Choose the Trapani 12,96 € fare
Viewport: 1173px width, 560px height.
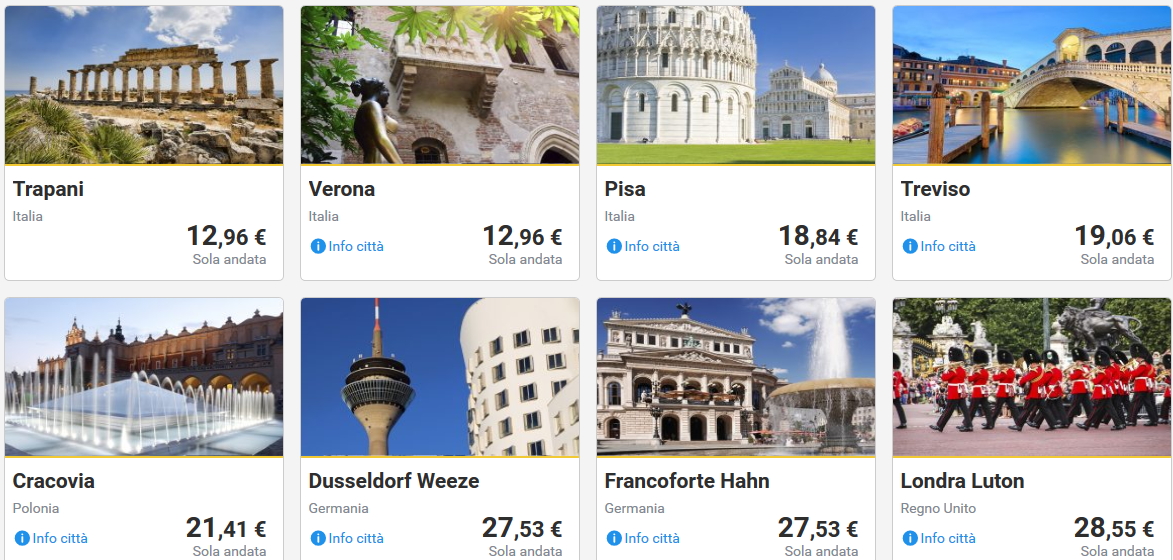tap(226, 236)
